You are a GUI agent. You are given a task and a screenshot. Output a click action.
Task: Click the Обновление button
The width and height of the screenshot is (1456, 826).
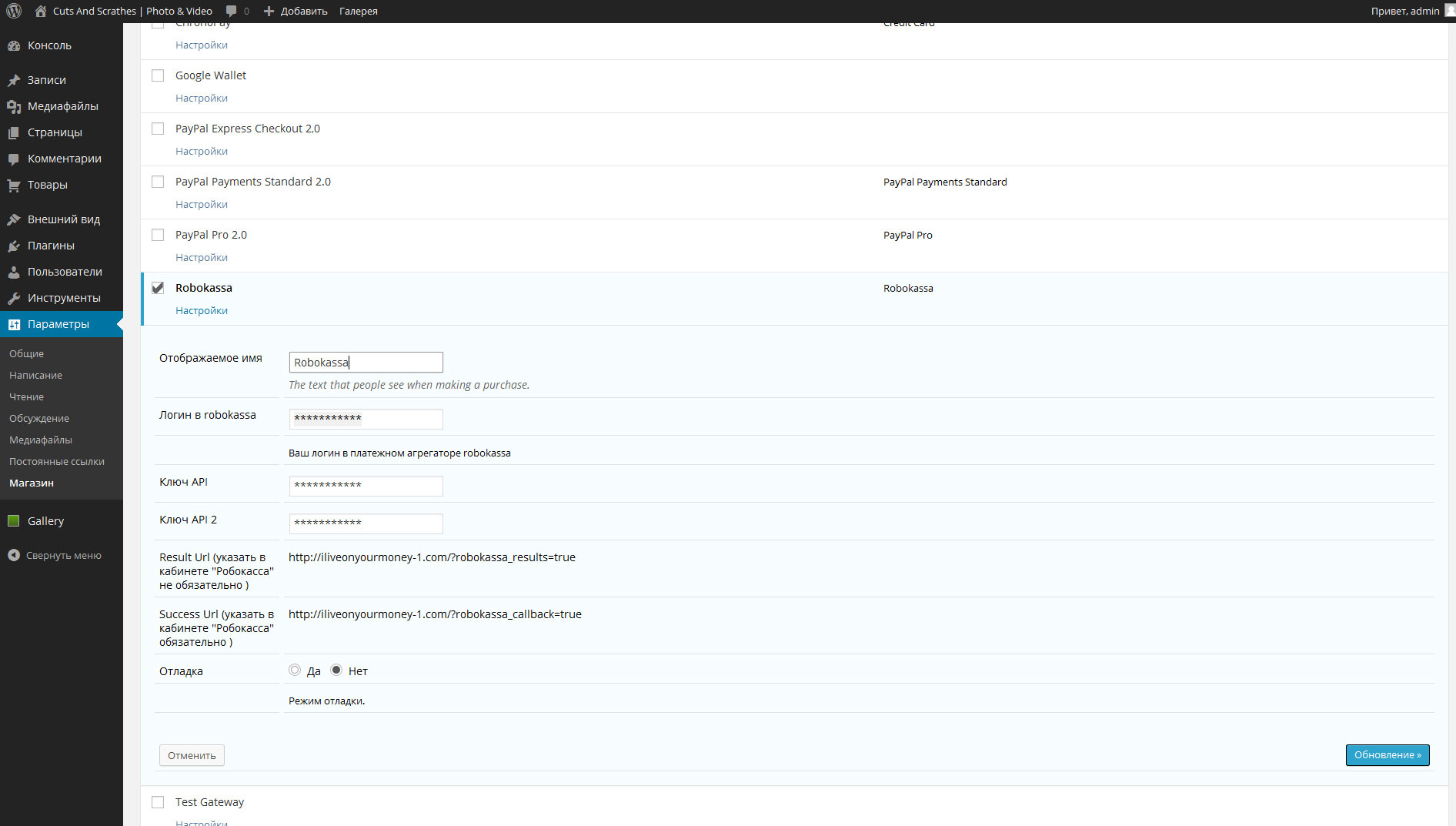pyautogui.click(x=1388, y=755)
